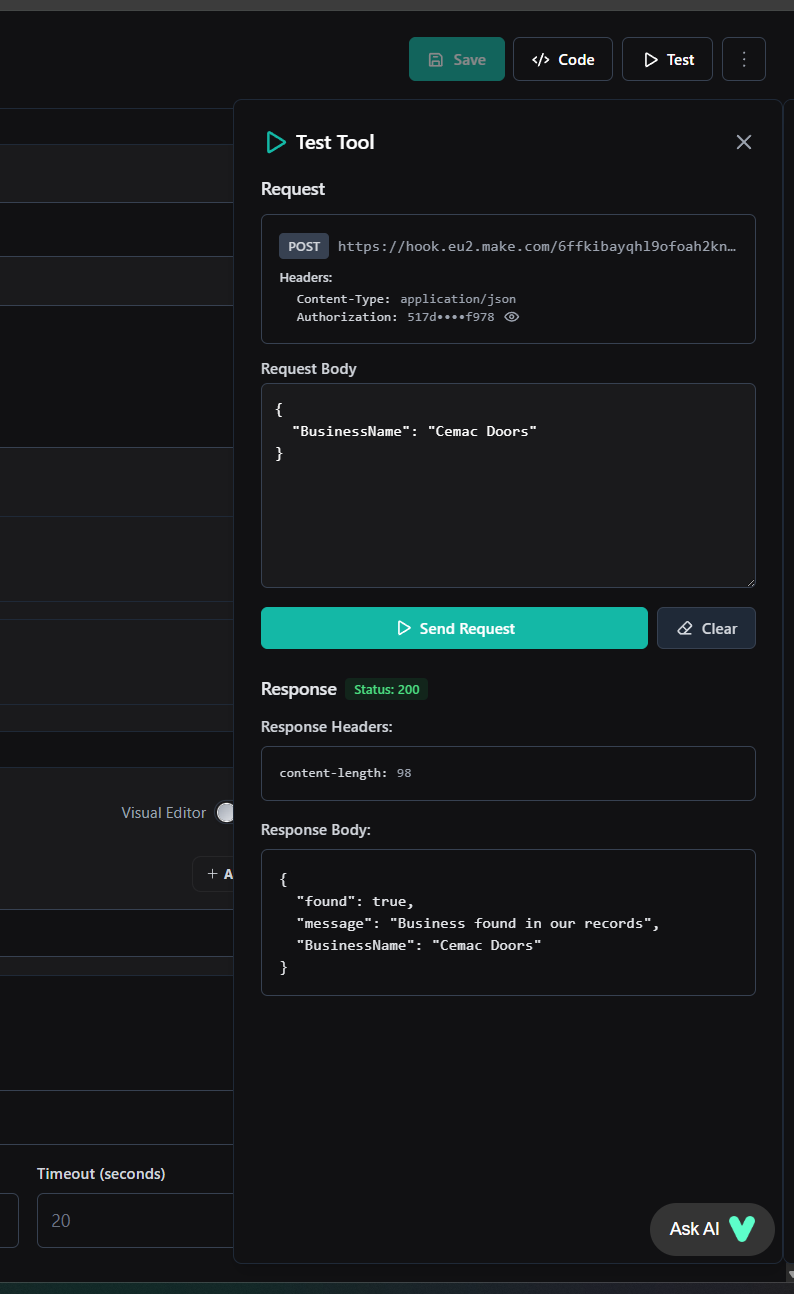Click the Request Body resize handle
Image resolution: width=794 pixels, height=1294 pixels.
[x=750, y=581]
